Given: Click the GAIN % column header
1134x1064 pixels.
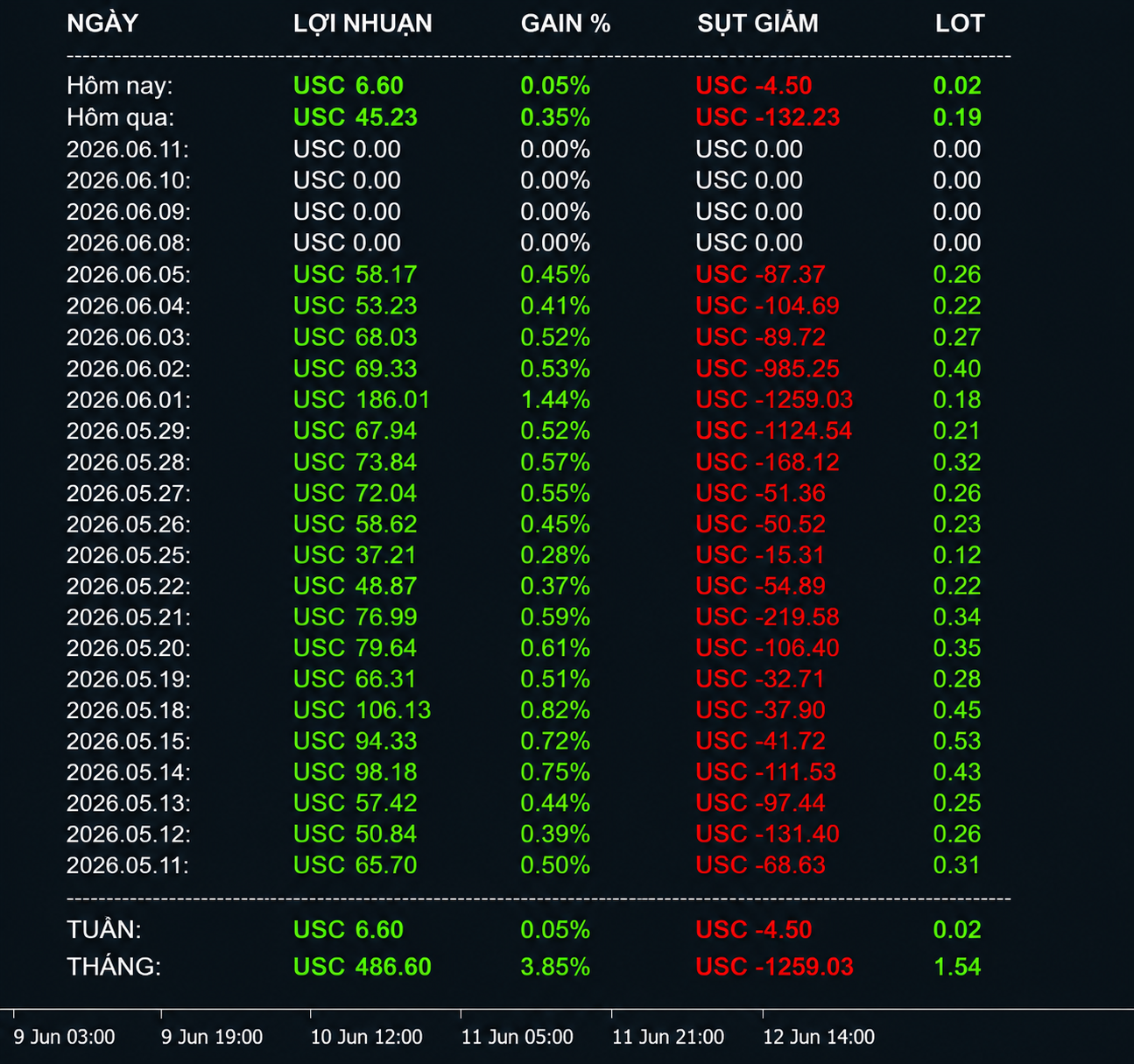Looking at the screenshot, I should 566,24.
